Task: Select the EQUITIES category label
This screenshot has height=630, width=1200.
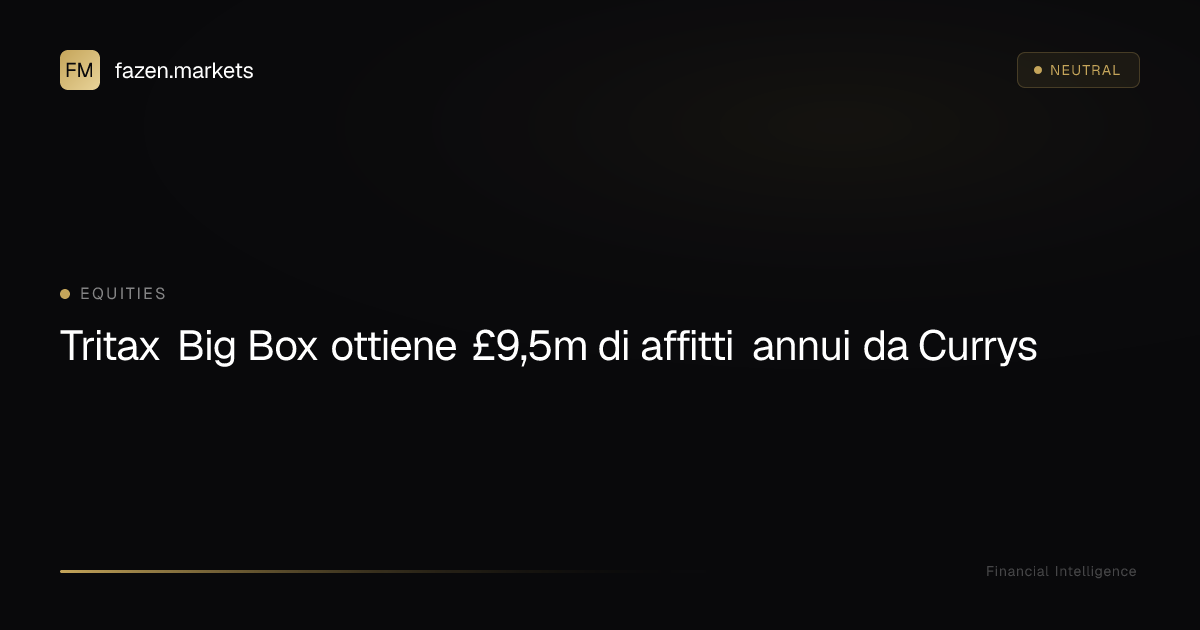Action: click(123, 294)
